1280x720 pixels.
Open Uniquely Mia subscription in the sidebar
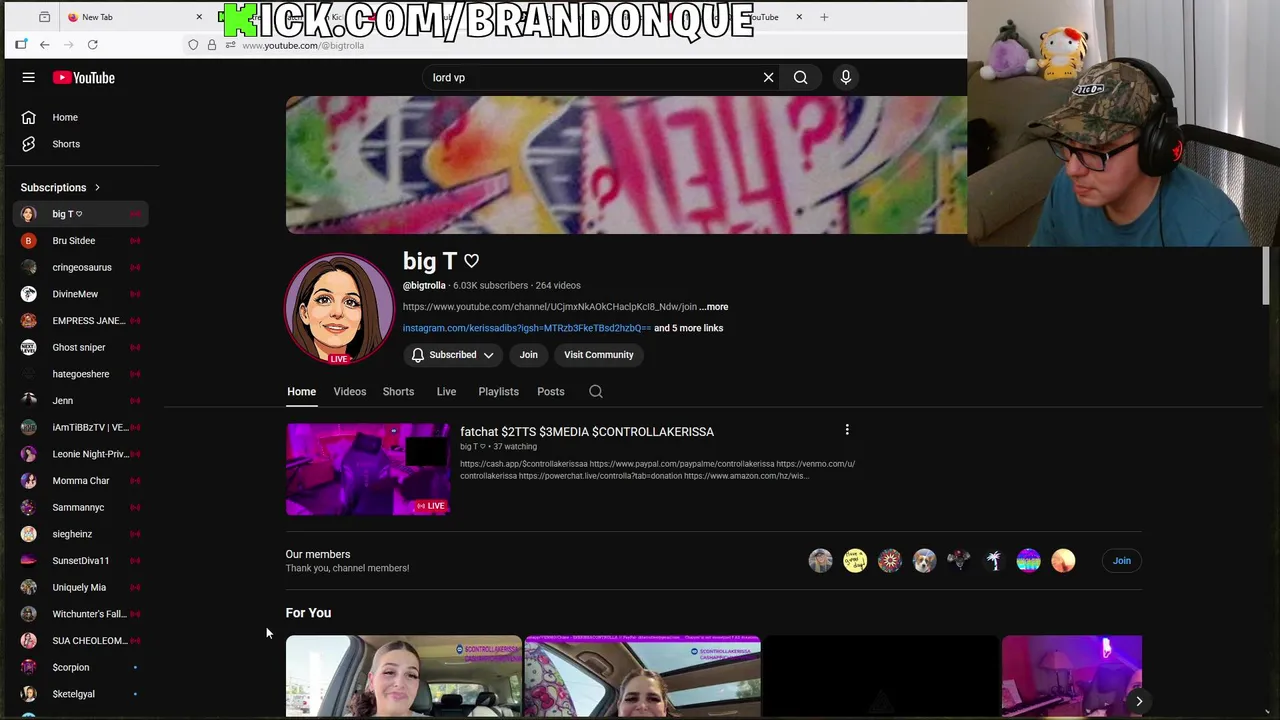pos(80,587)
